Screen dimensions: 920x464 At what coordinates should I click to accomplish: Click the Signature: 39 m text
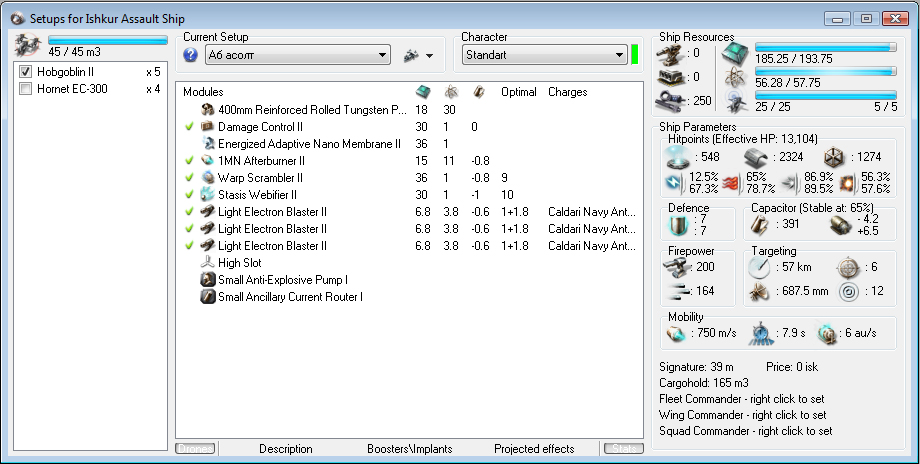pyautogui.click(x=696, y=367)
